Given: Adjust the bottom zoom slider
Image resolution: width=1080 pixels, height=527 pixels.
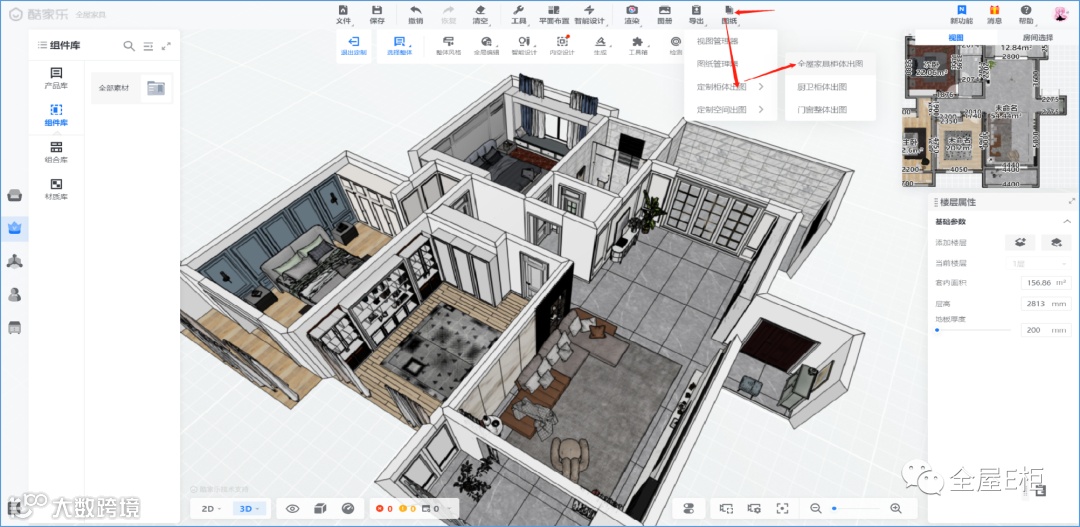Looking at the screenshot, I should (x=856, y=508).
